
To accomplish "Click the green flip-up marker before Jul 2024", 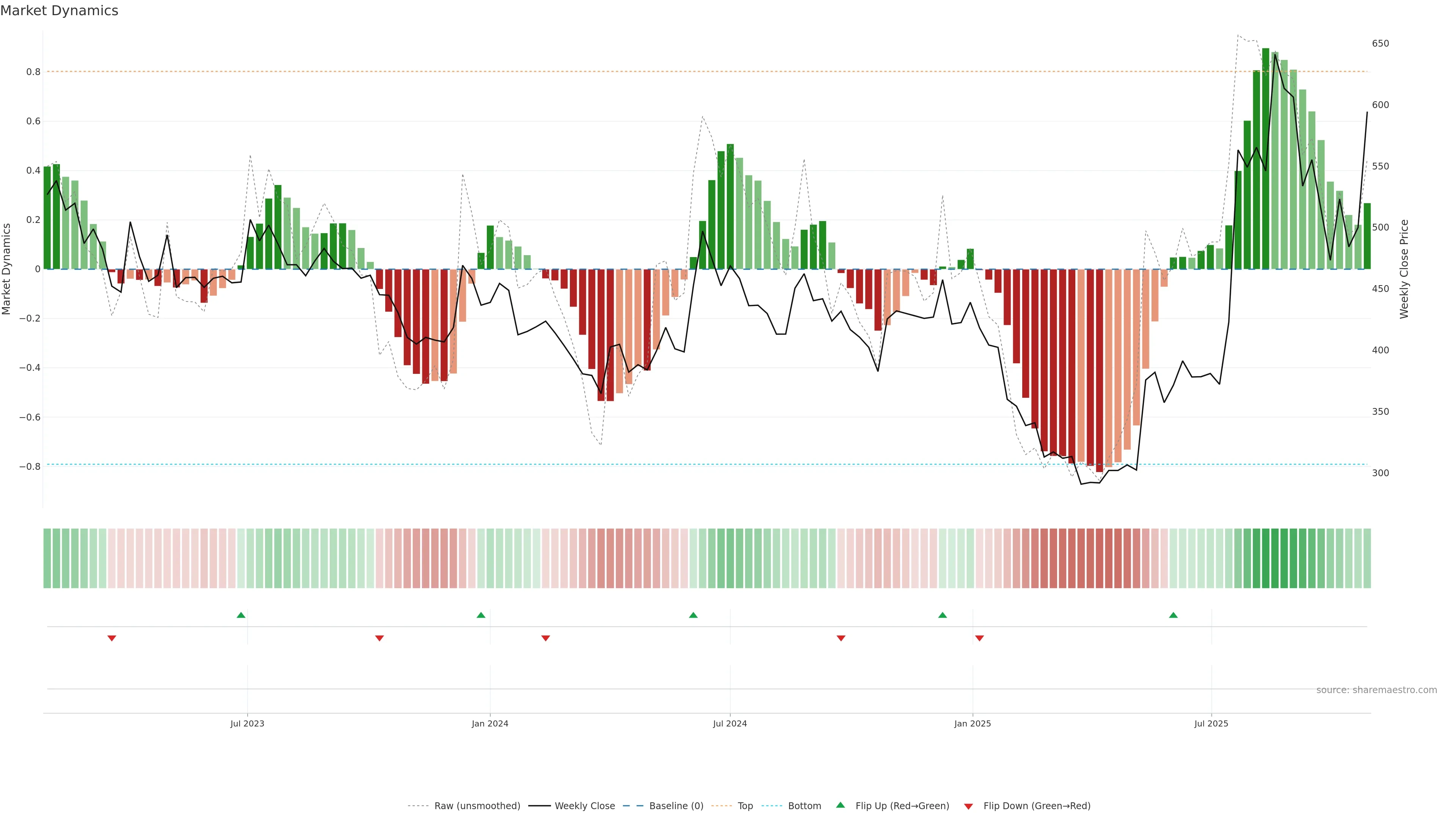I will tap(693, 615).
